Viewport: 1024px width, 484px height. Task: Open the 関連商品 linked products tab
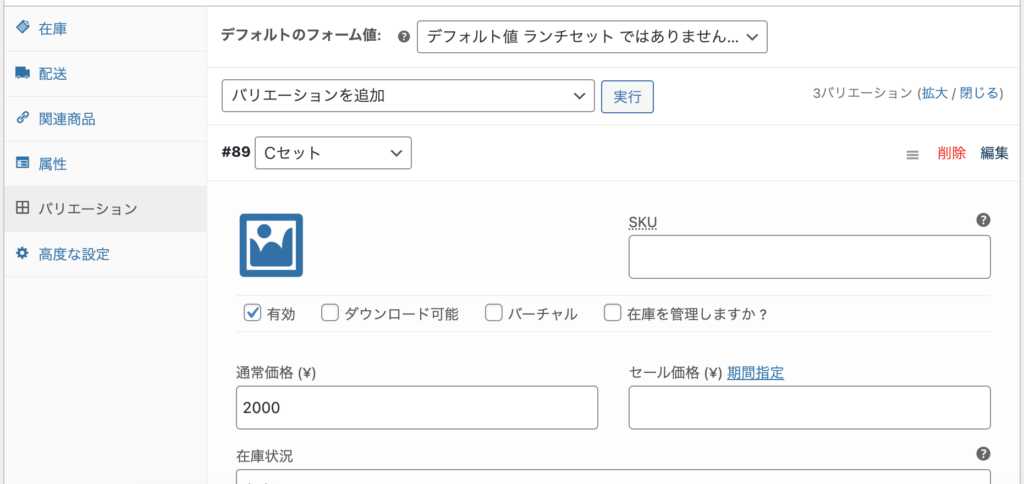point(66,119)
